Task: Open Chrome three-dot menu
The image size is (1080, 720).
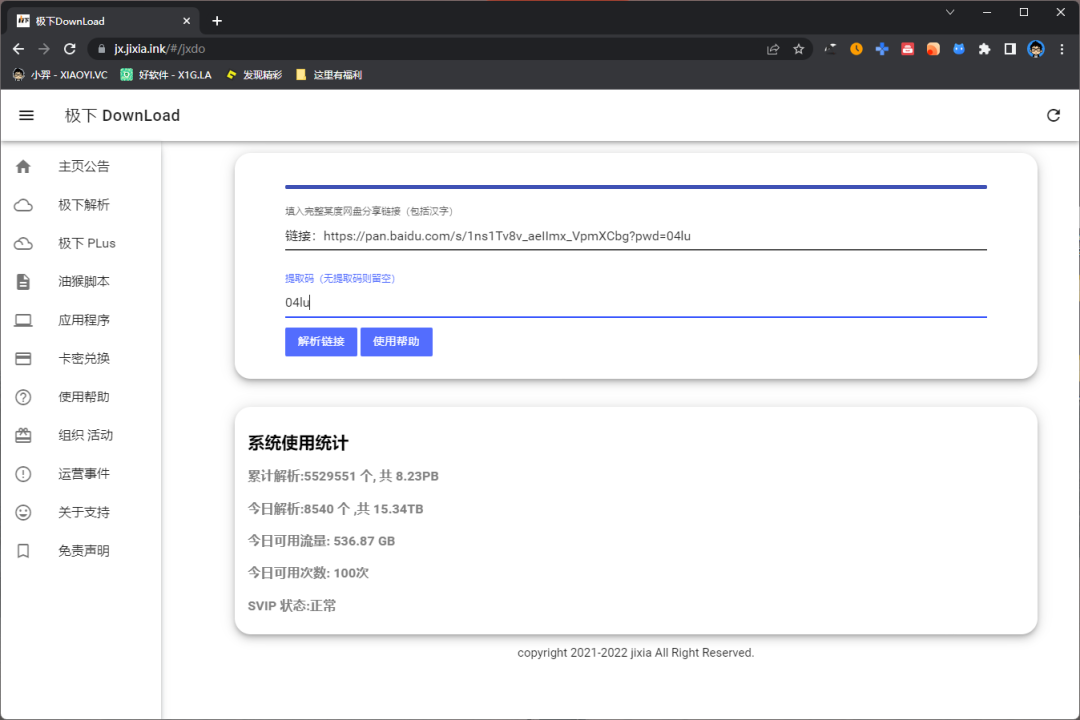Action: point(1061,49)
